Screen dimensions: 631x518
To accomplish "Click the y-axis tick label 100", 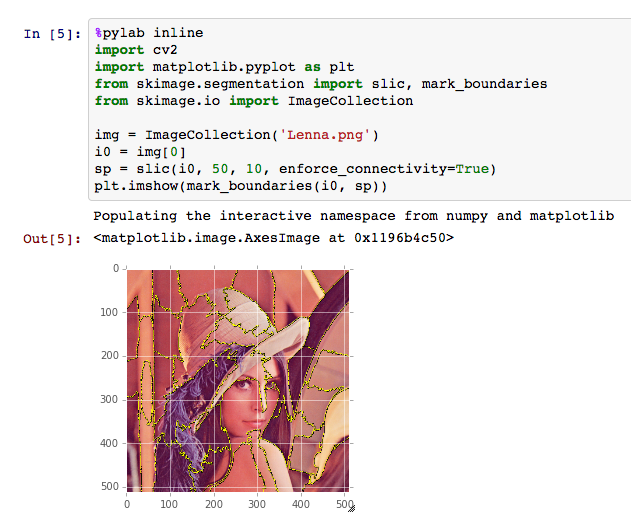I will (x=109, y=312).
